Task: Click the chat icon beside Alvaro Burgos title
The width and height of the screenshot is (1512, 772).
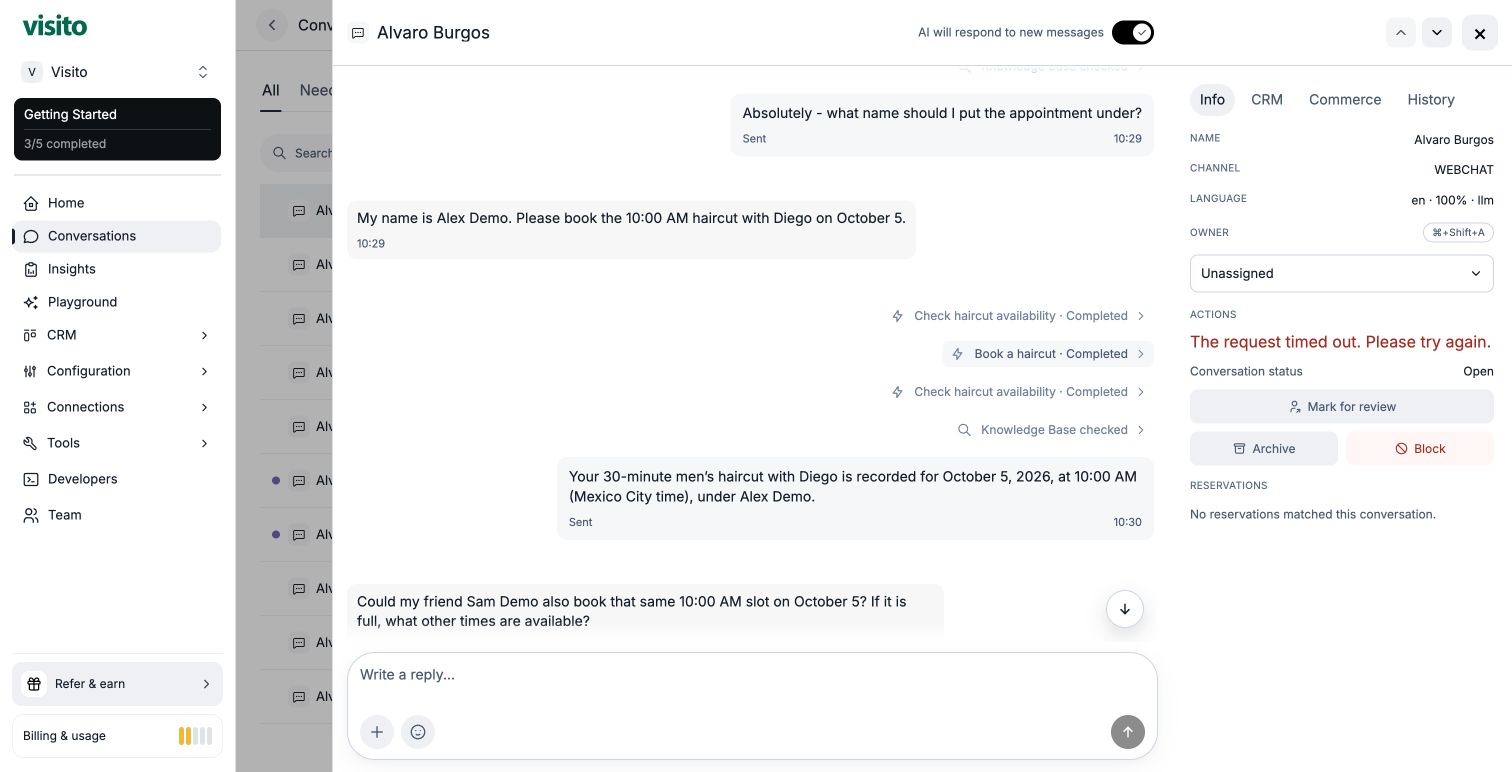Action: (x=357, y=33)
